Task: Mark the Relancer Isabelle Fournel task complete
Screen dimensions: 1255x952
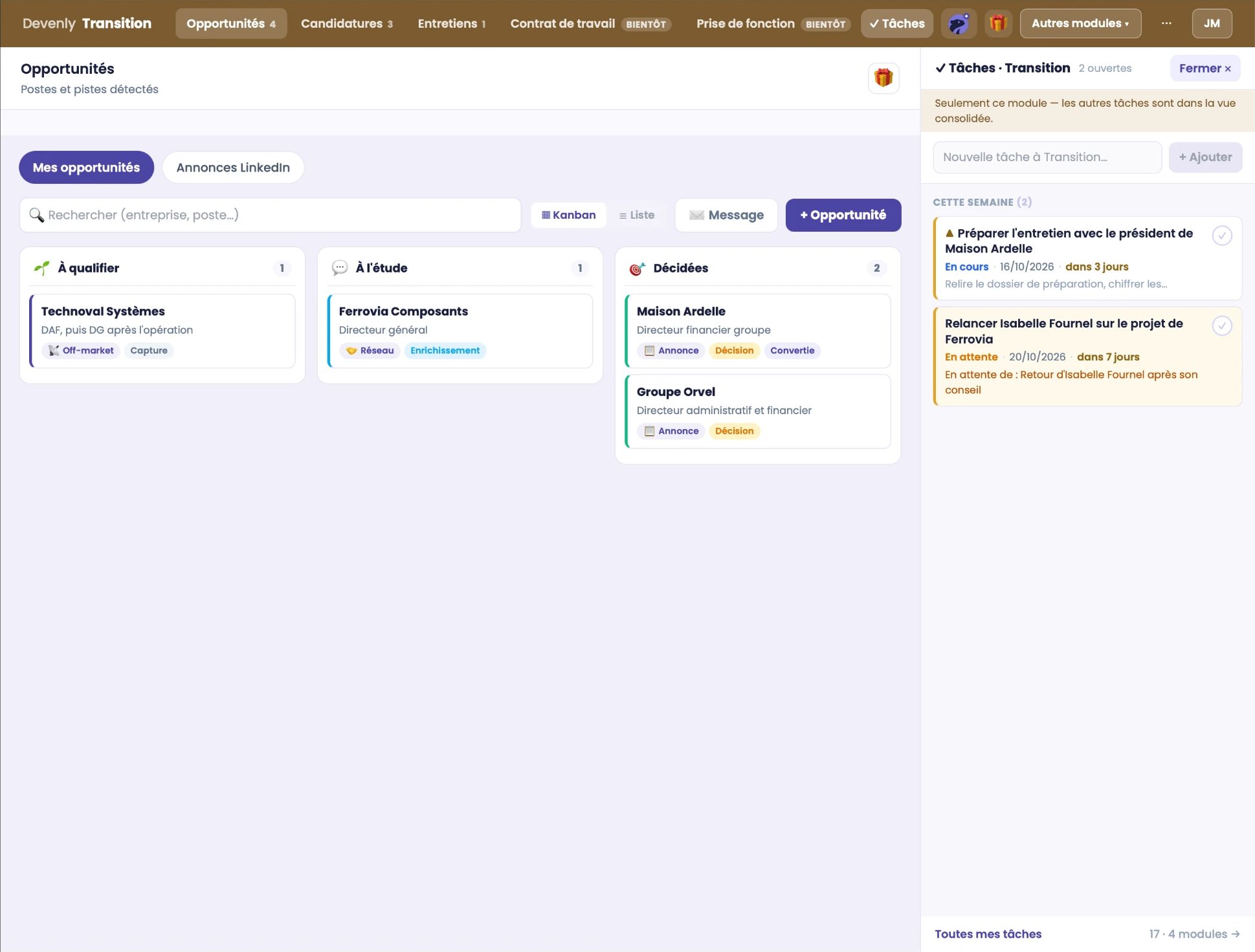Action: [x=1221, y=326]
